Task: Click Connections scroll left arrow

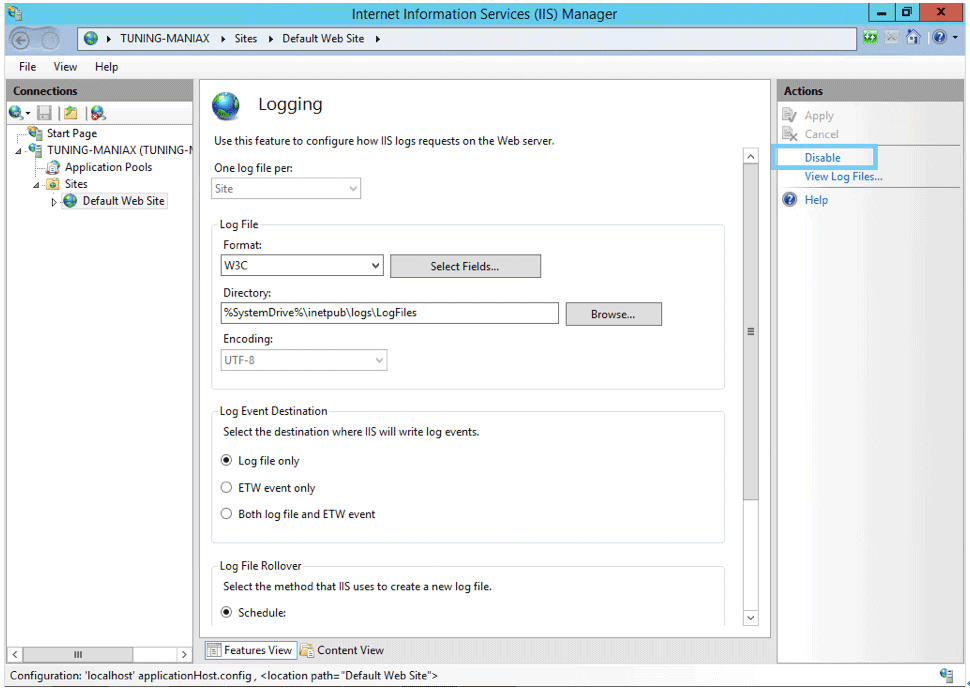Action: (x=15, y=654)
